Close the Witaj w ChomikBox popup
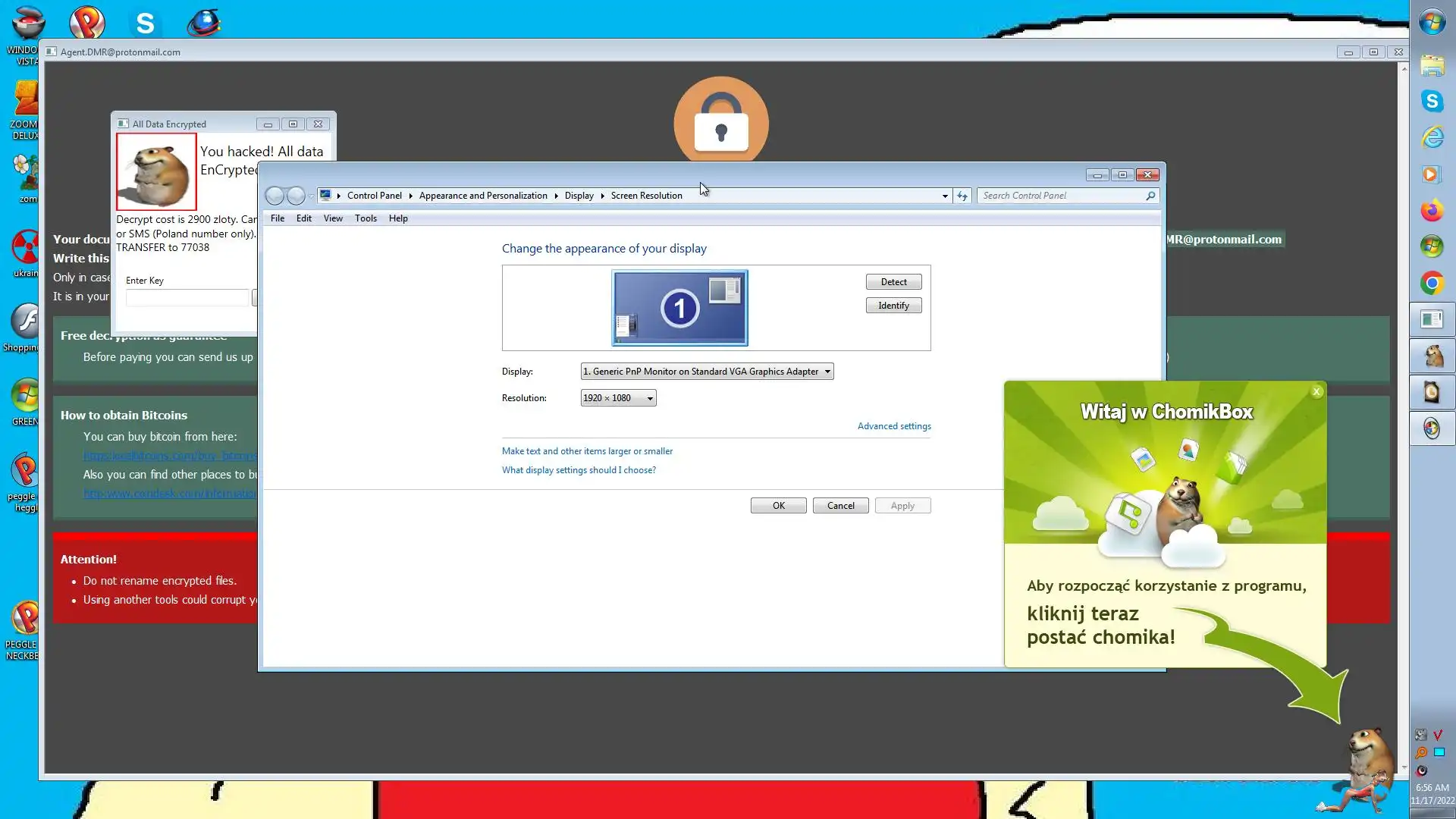 1316,391
